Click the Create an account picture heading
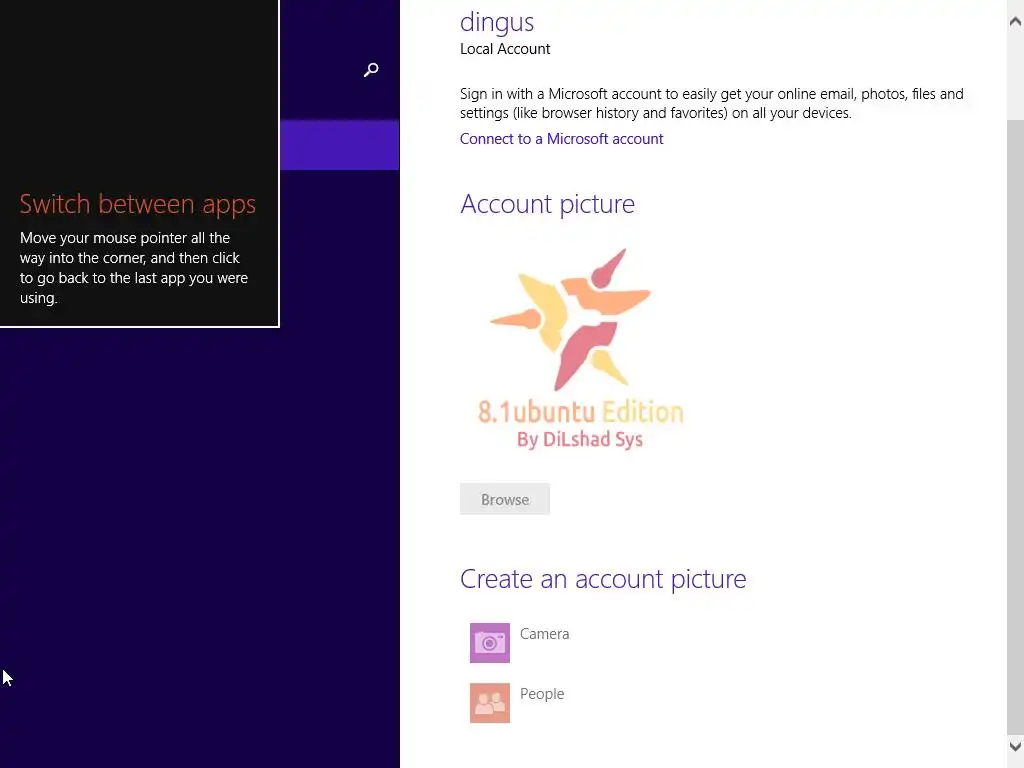 click(603, 579)
